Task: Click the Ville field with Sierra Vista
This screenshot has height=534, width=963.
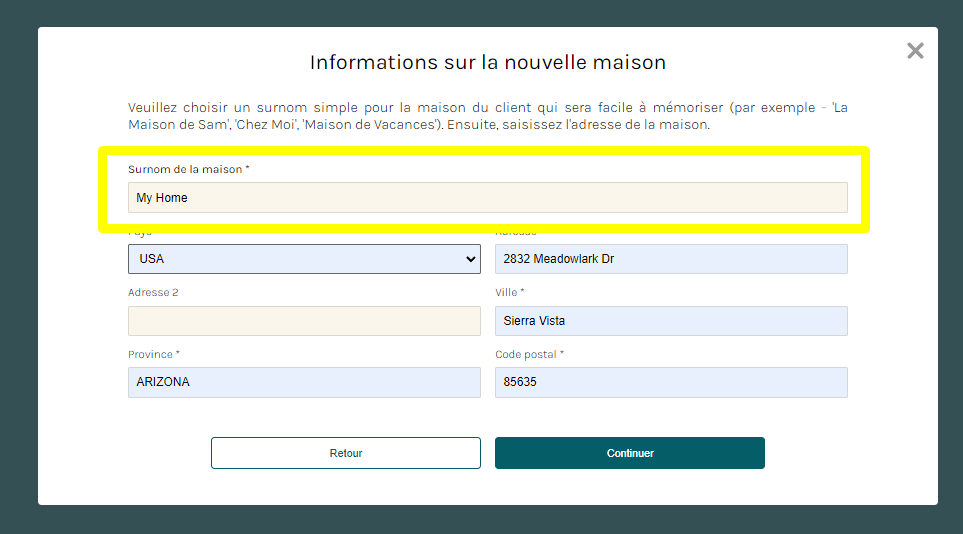Action: 671,321
